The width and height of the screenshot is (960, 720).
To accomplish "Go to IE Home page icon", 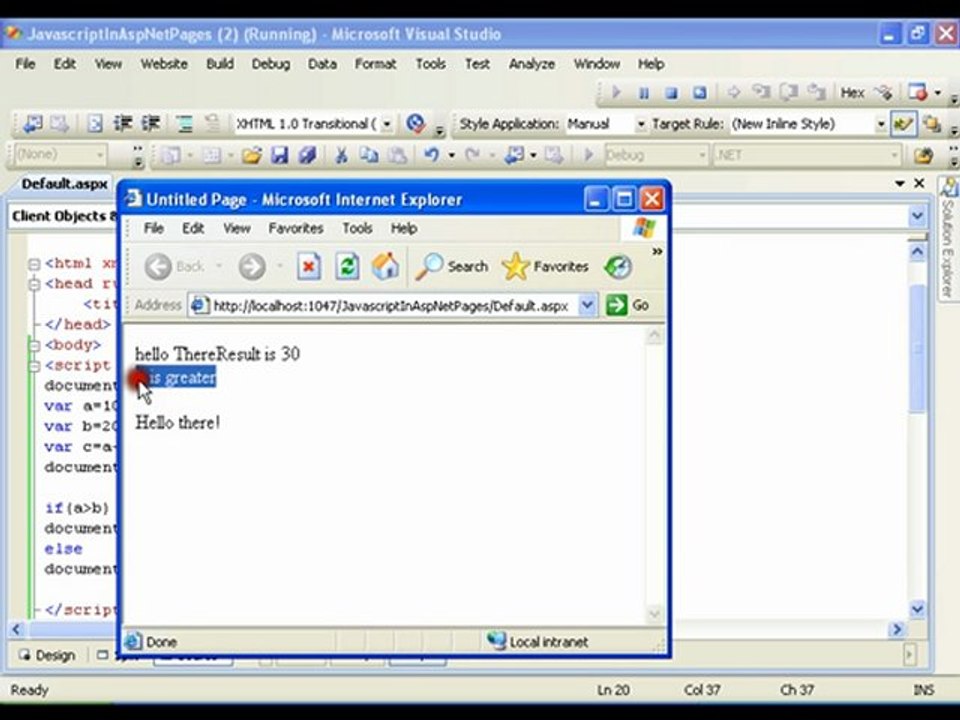I will 385,266.
